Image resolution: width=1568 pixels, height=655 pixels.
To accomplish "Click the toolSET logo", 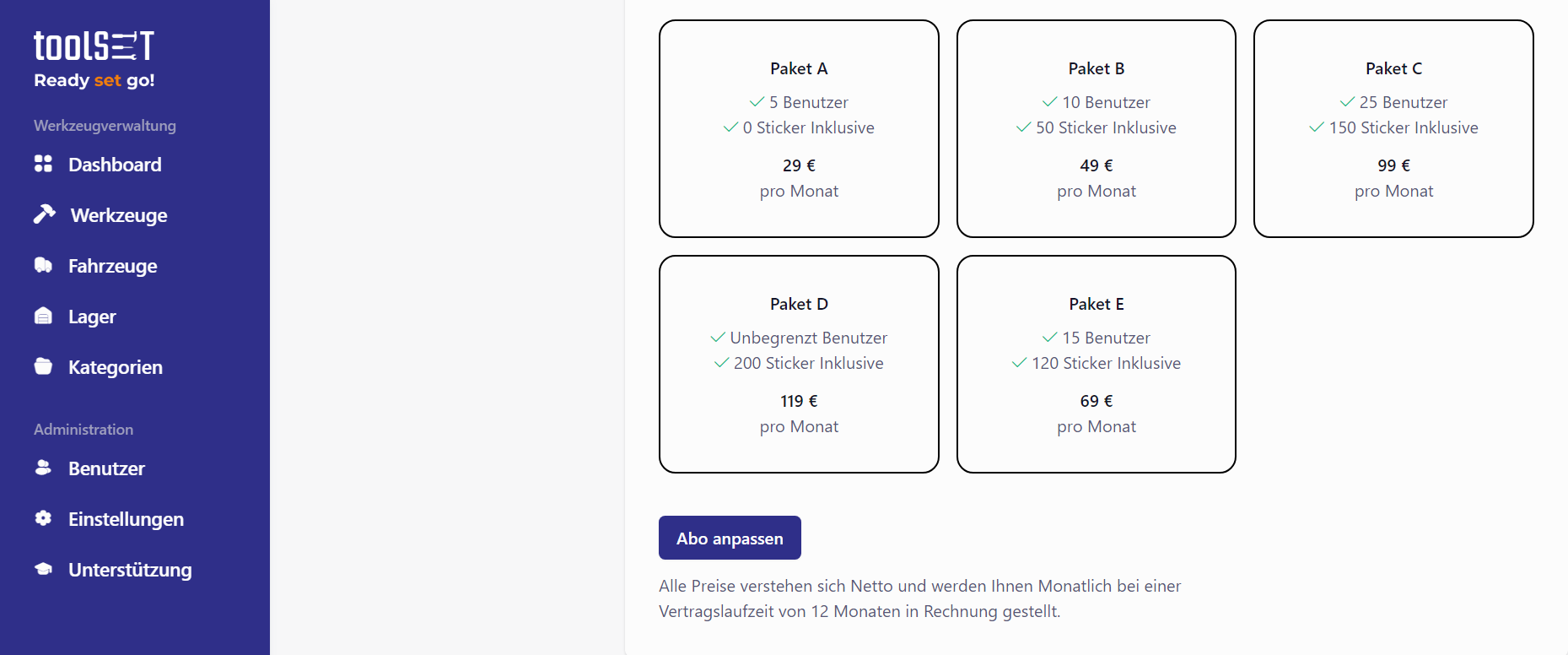I will (x=94, y=59).
